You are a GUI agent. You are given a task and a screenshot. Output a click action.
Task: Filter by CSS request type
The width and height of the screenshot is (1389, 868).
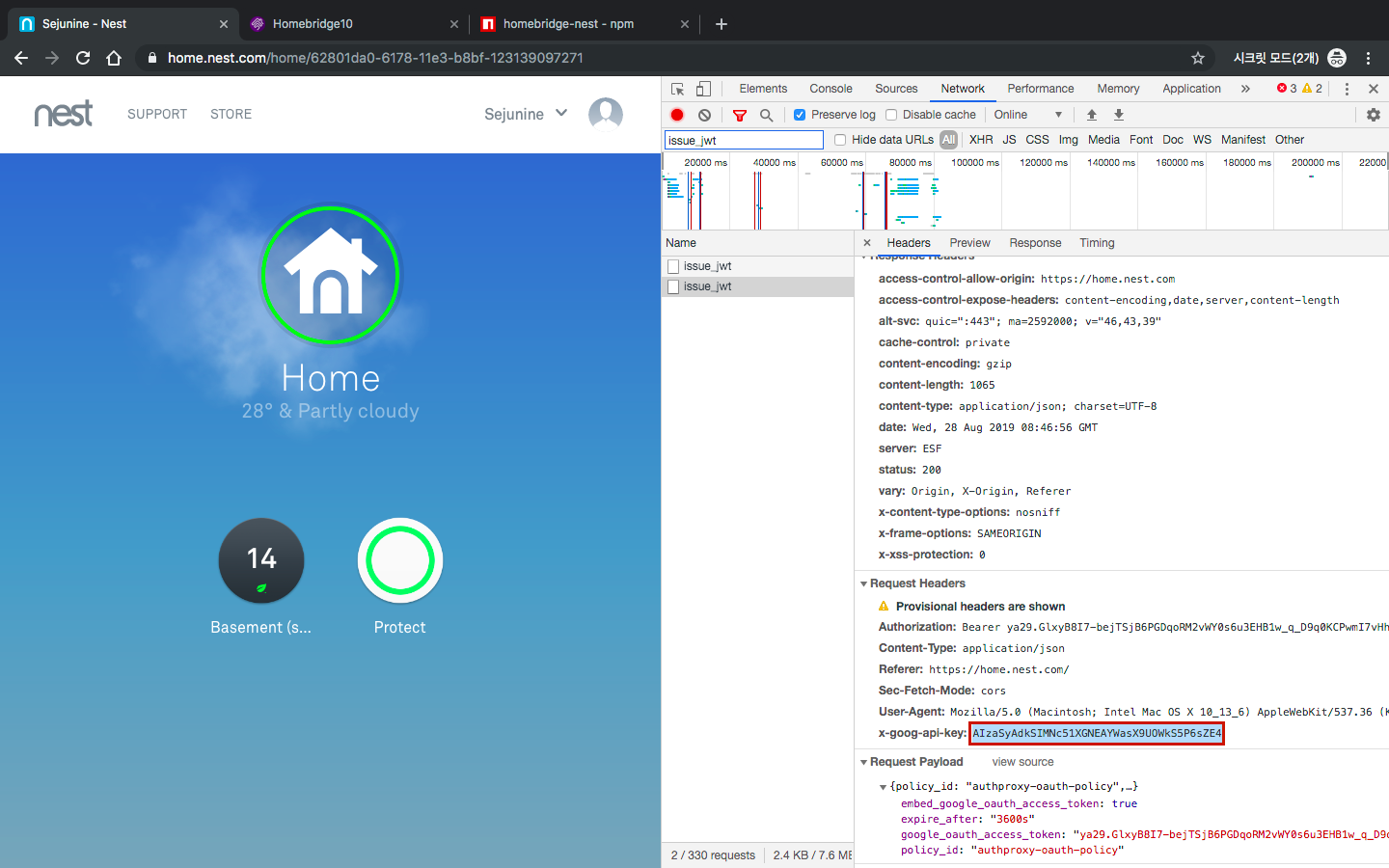coord(1037,140)
